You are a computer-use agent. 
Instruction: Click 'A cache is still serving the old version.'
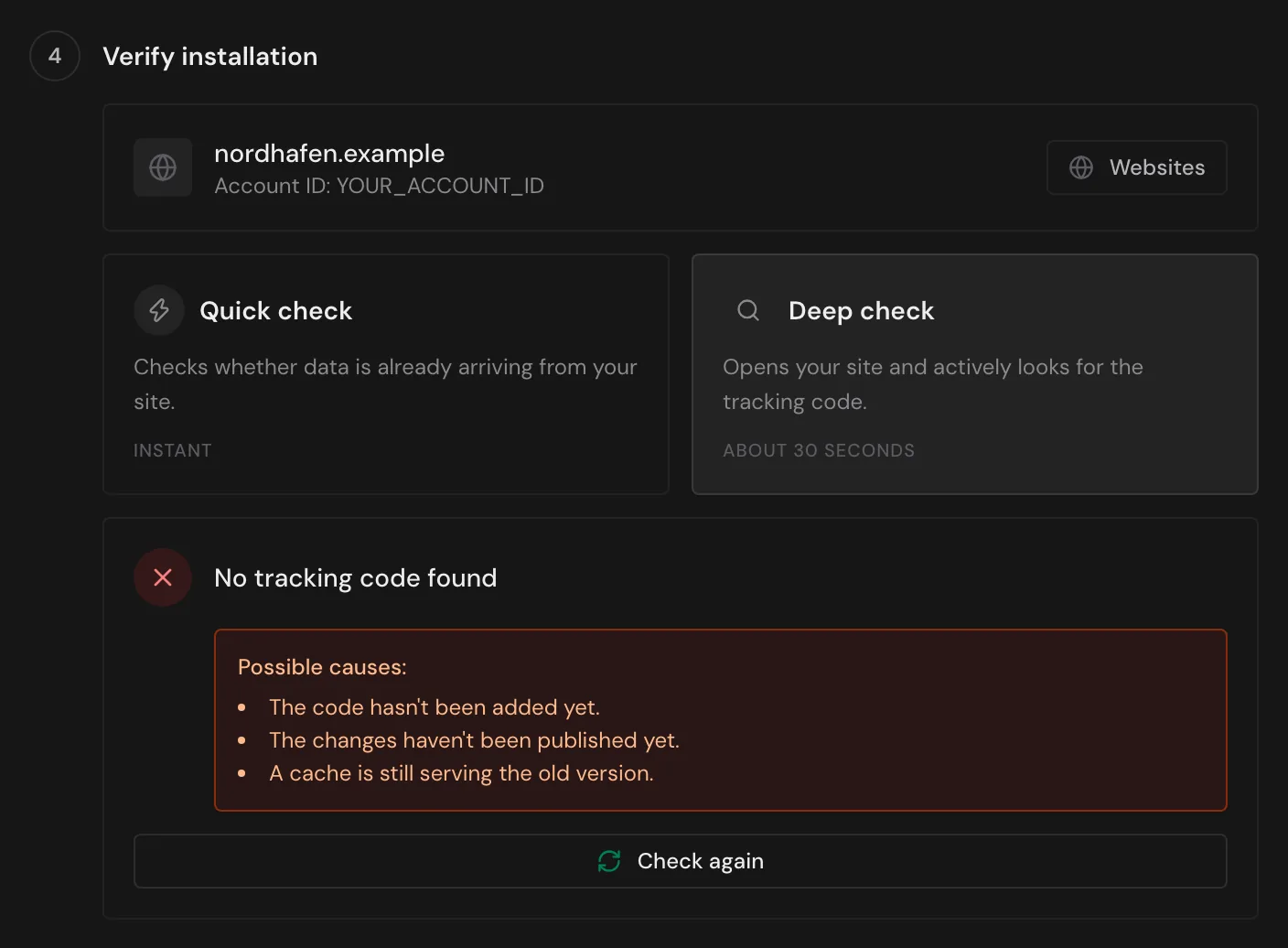[461, 773]
